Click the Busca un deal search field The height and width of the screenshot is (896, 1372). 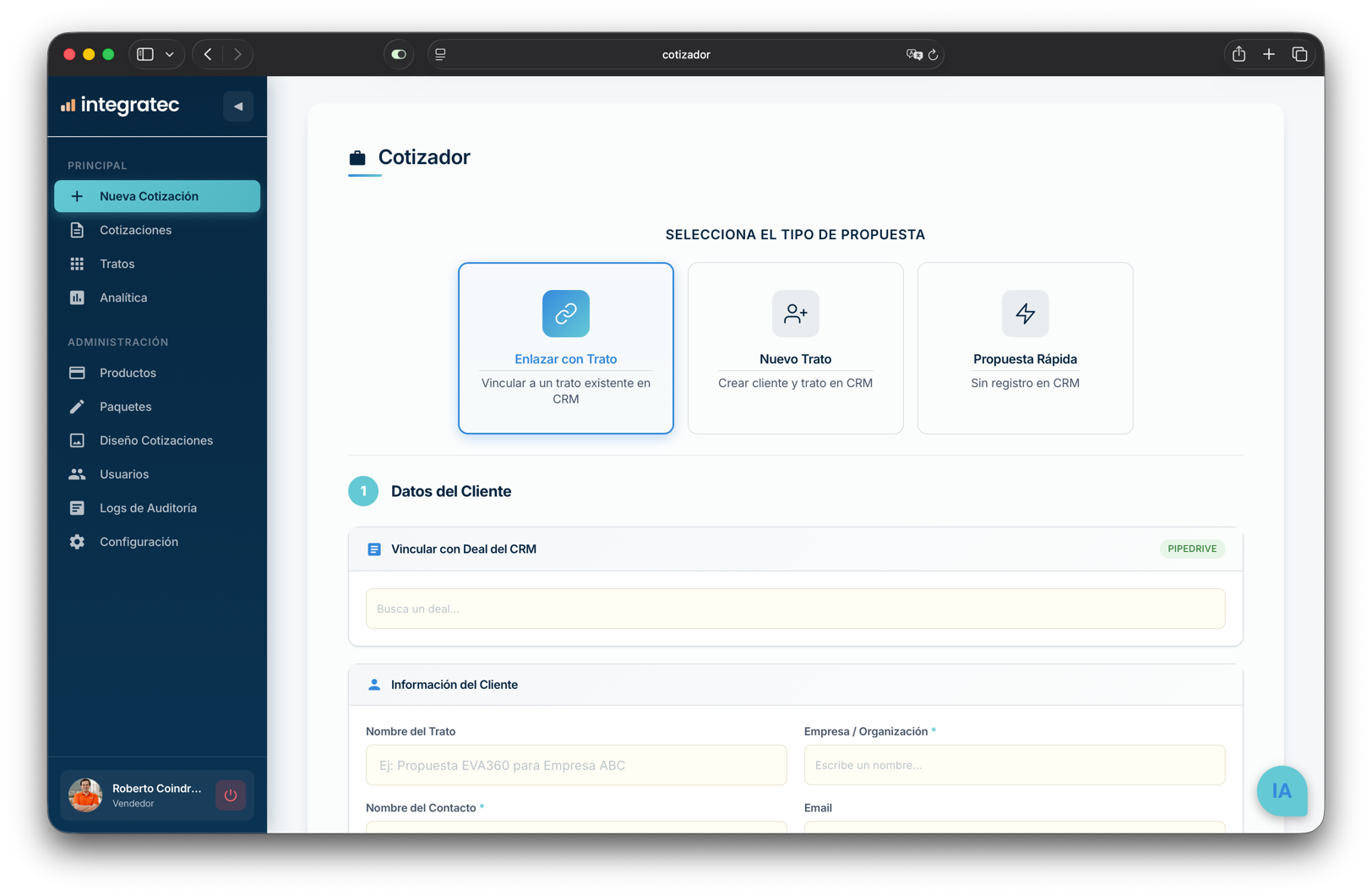[x=795, y=608]
